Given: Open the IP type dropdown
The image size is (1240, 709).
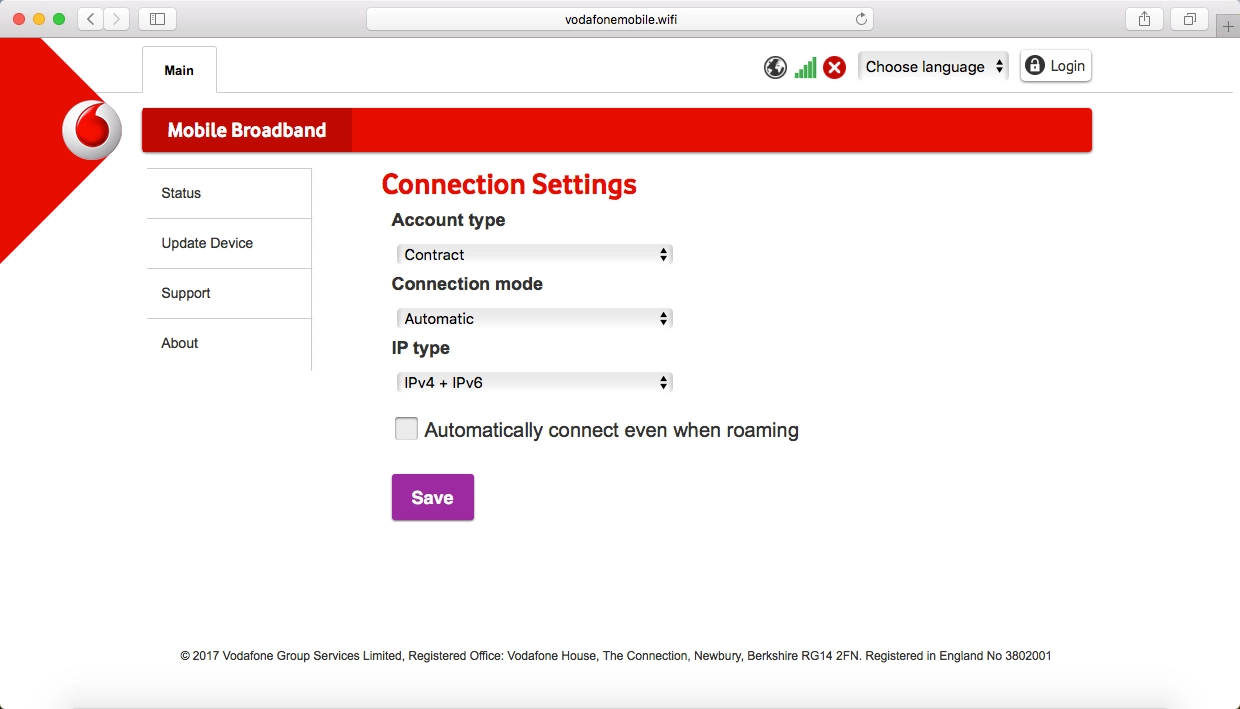Looking at the screenshot, I should (534, 382).
